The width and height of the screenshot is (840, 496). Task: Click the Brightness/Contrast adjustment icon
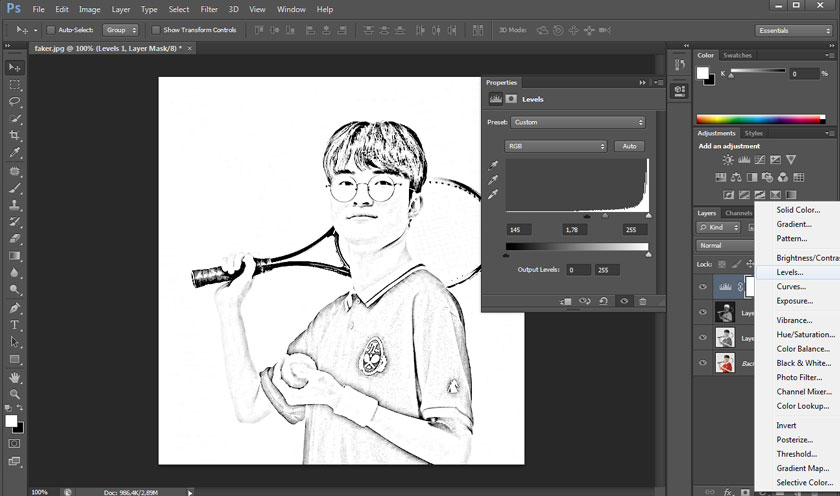(728, 160)
